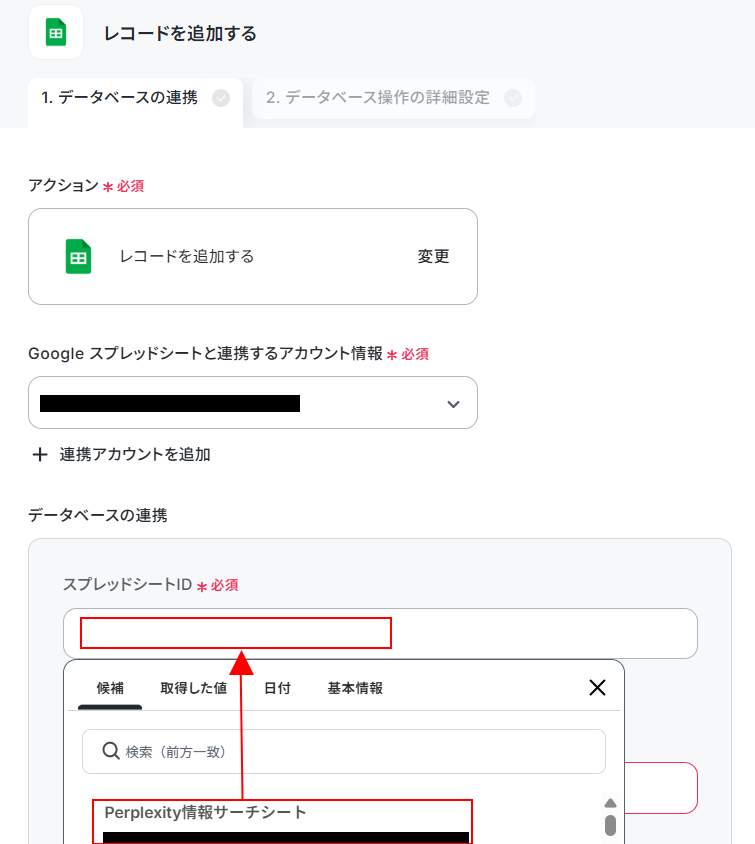Focus the スプレッドシートID input field
This screenshot has width=755, height=844.
pyautogui.click(x=380, y=634)
